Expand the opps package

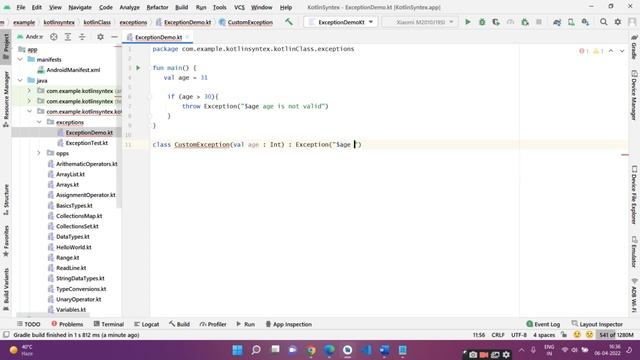point(39,153)
